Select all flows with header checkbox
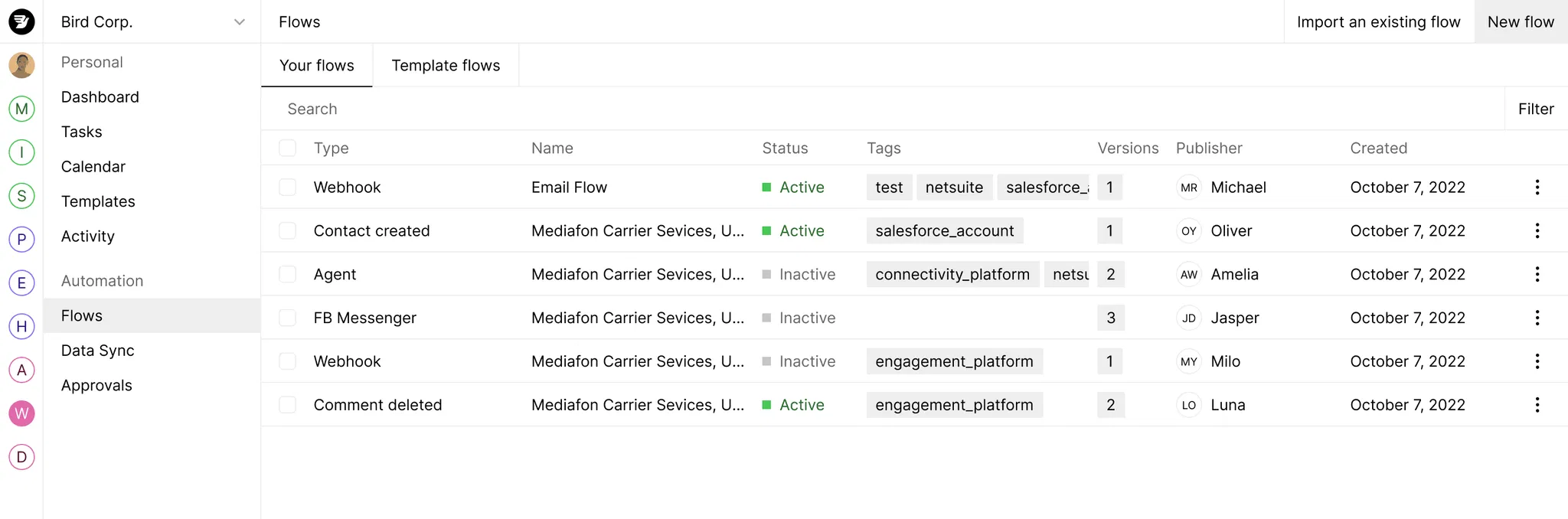Viewport: 1568px width, 519px height. pos(288,148)
